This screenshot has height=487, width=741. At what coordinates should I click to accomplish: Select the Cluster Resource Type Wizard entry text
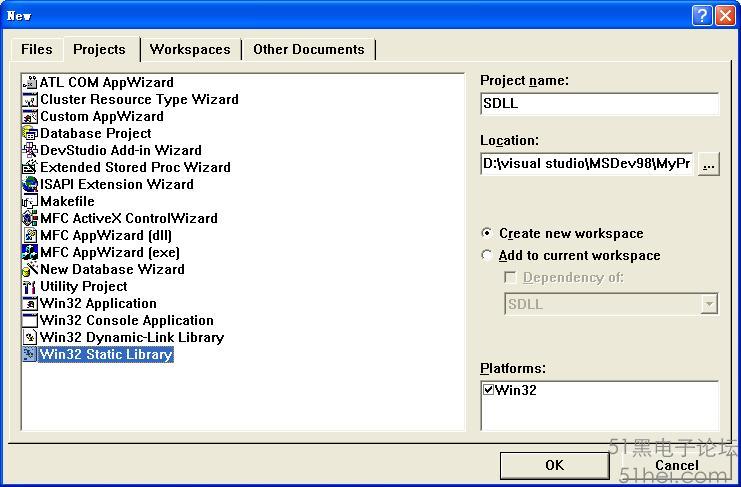tap(139, 99)
